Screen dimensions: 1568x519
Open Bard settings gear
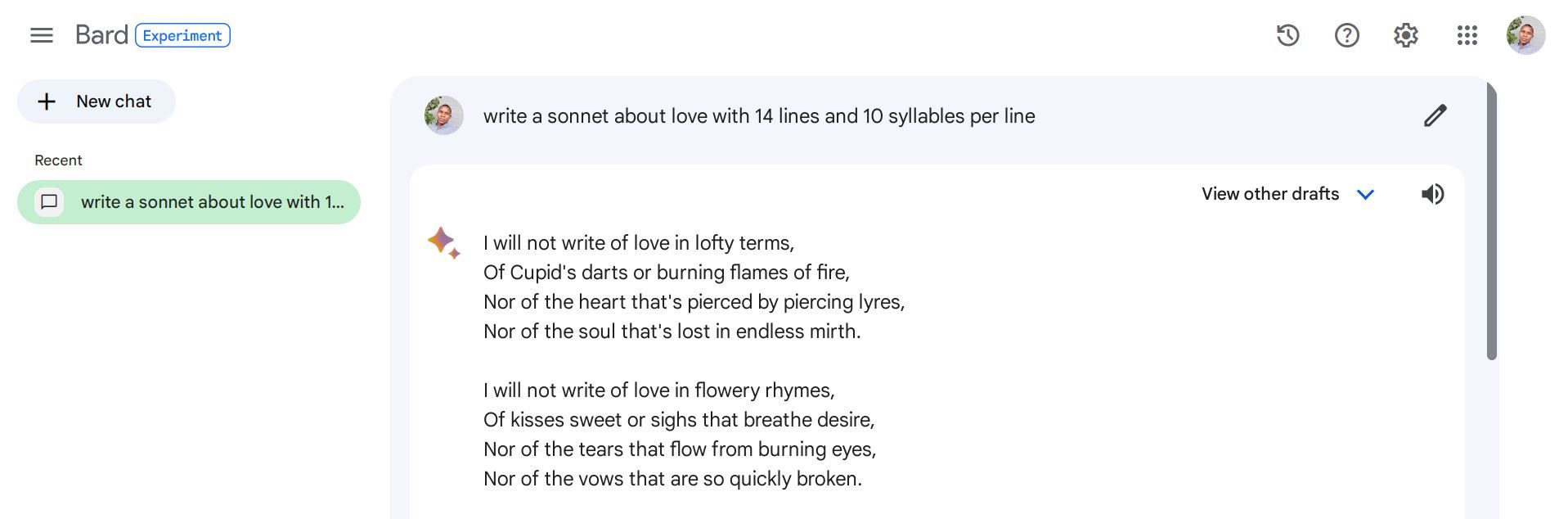coord(1405,35)
